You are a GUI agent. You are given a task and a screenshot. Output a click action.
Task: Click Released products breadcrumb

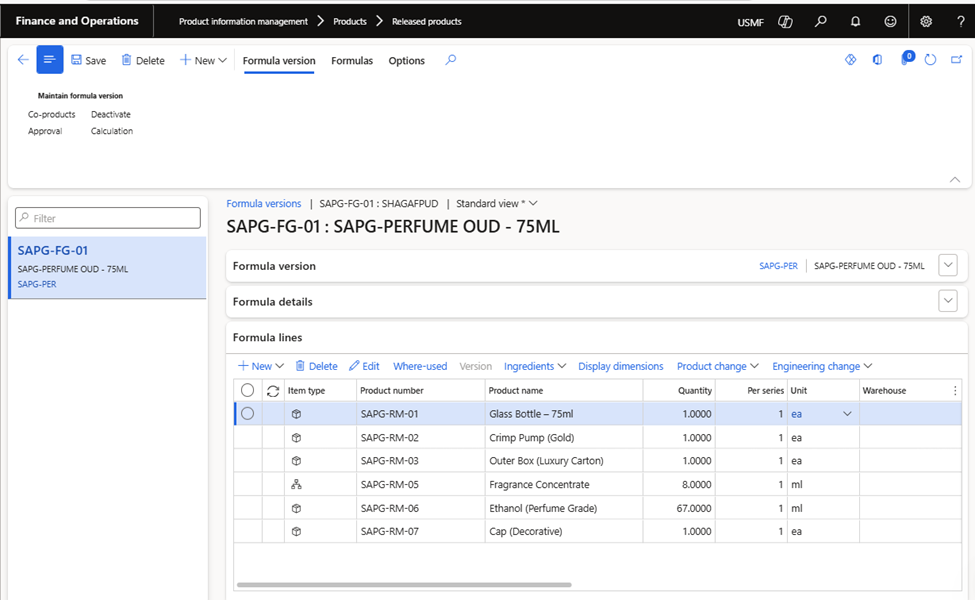pos(427,21)
